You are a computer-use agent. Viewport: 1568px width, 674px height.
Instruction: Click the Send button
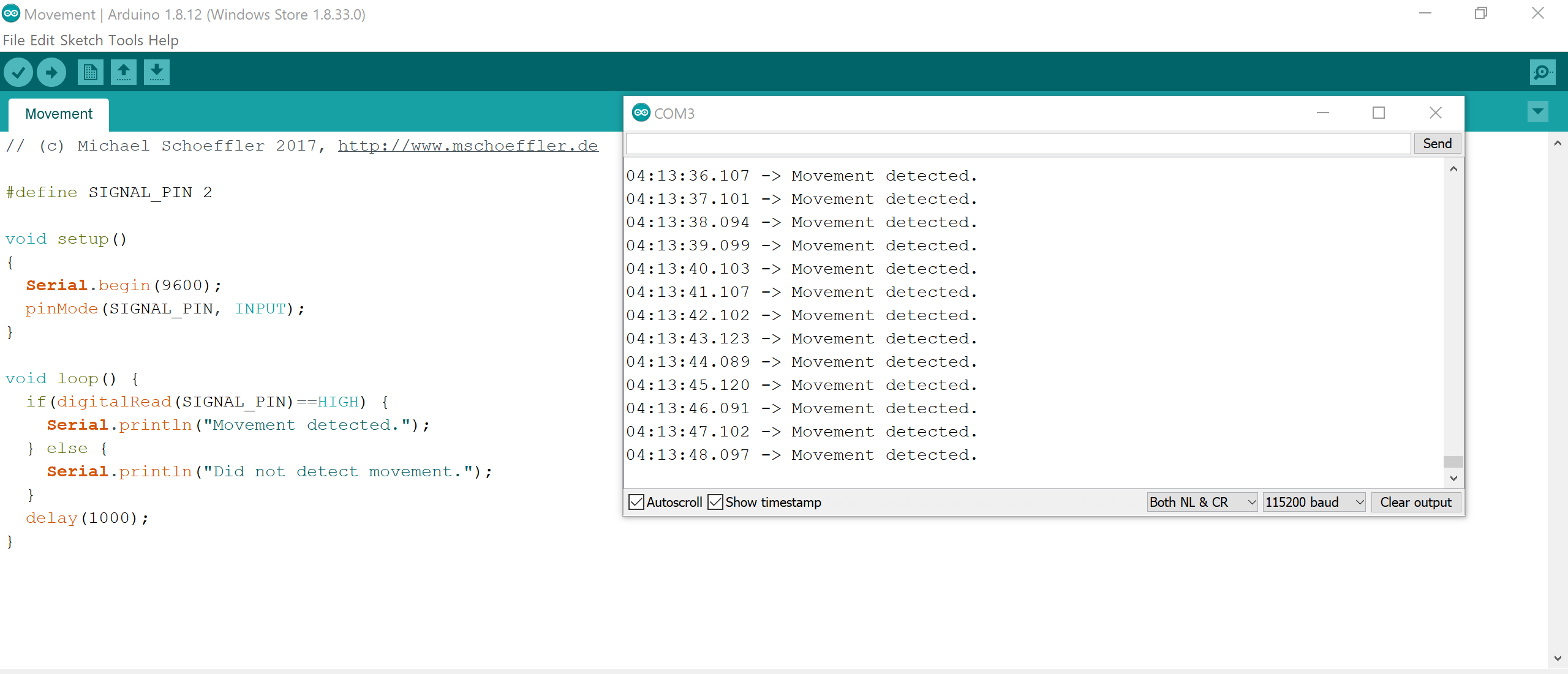(x=1437, y=143)
